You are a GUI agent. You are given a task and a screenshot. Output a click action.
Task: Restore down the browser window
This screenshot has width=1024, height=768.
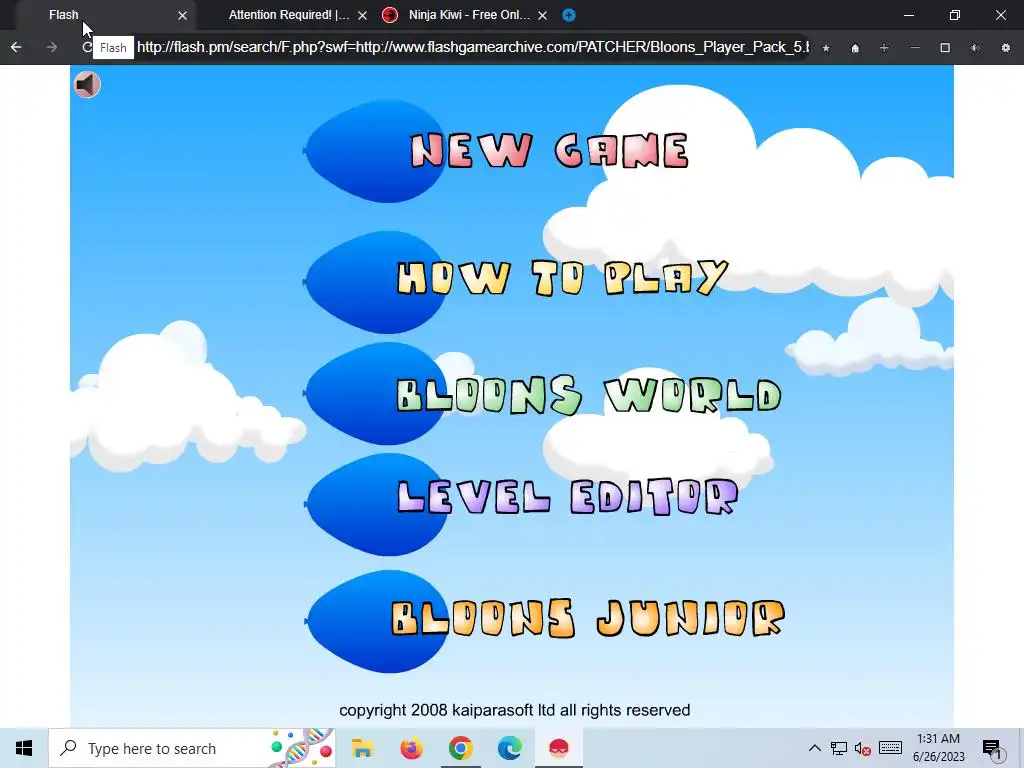(x=955, y=15)
